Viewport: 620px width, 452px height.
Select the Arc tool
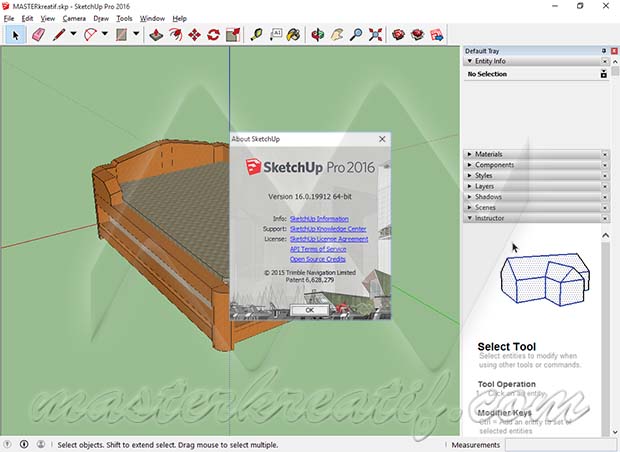pyautogui.click(x=91, y=35)
